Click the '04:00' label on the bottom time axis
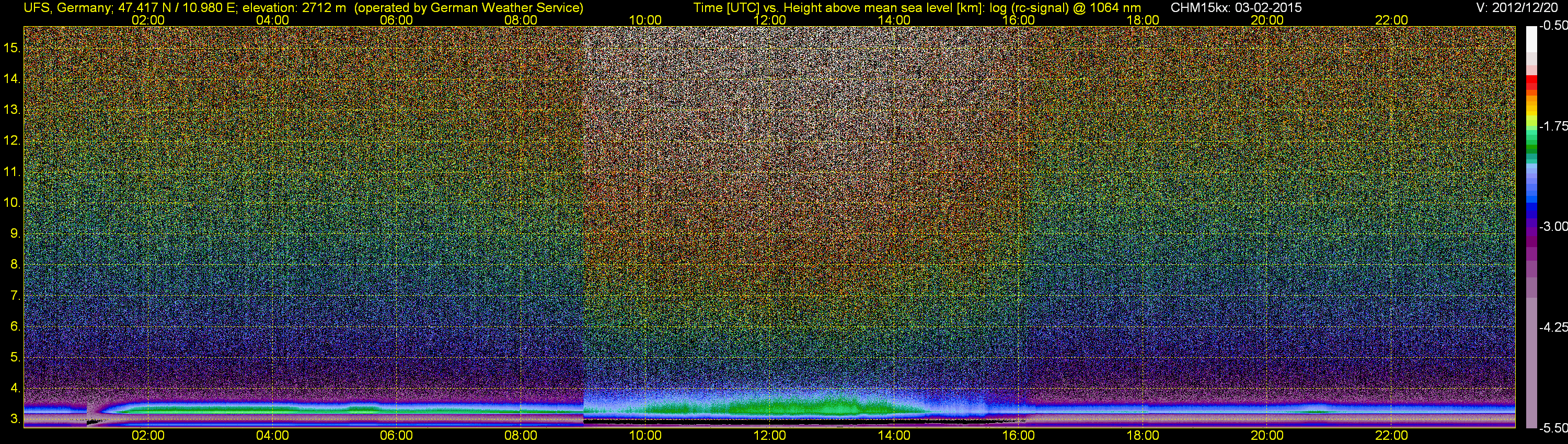 pos(272,436)
